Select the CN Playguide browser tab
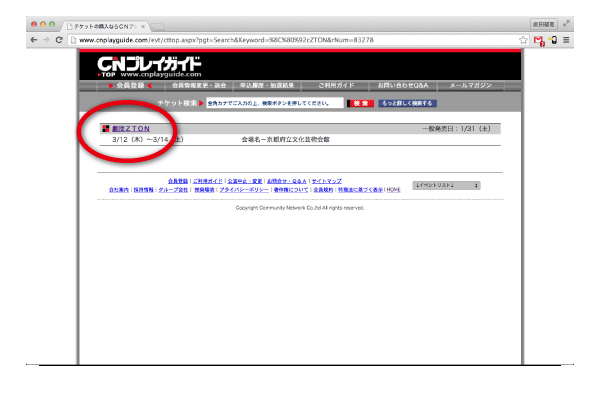600x400 pixels. [x=104, y=26]
